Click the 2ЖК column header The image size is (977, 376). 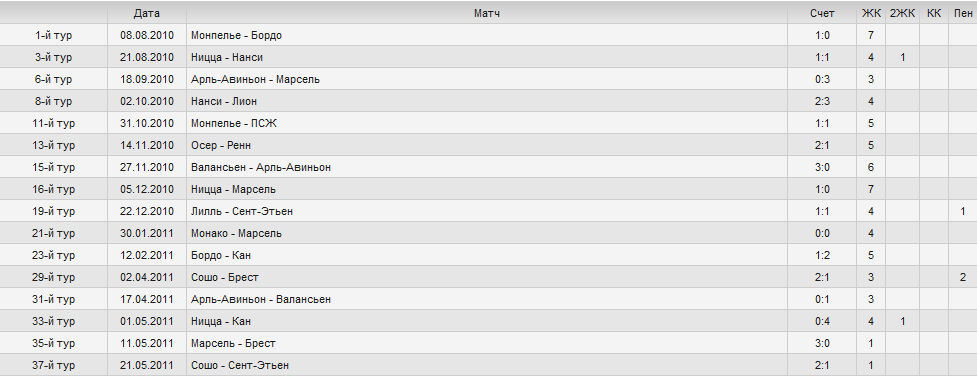[902, 13]
